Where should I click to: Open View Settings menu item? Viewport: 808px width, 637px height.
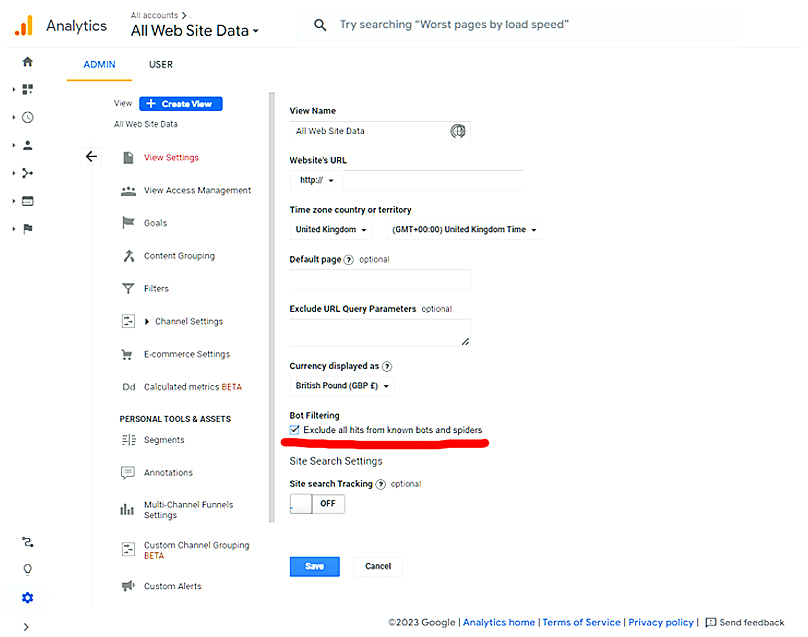171,158
